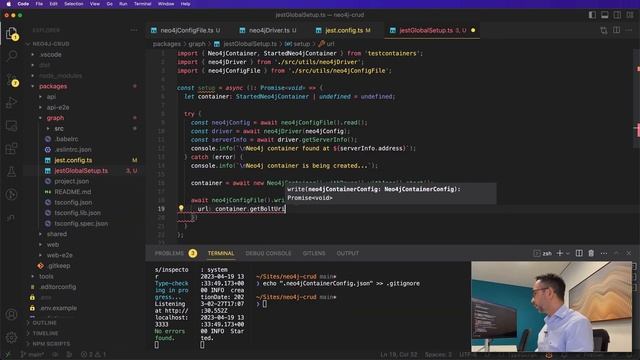Image resolution: width=640 pixels, height=360 pixels.
Task: Open the Accounts menu in activity bar
Action: coord(11,314)
